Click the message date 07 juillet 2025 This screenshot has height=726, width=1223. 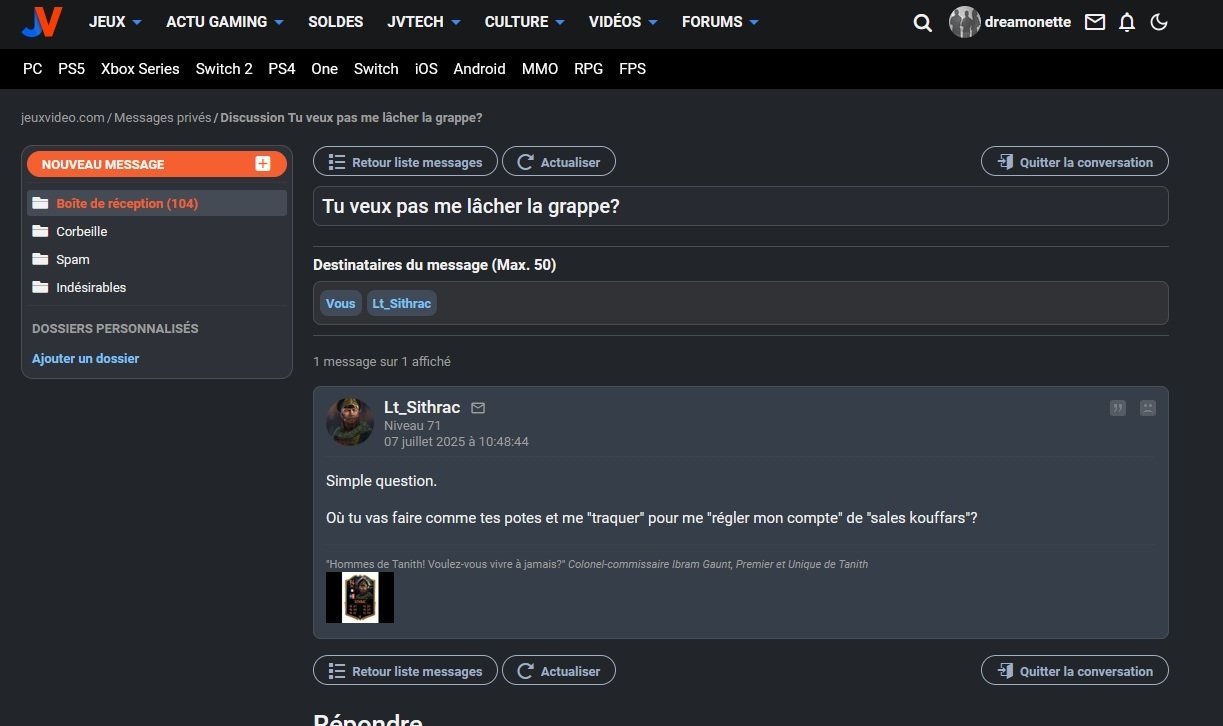click(456, 441)
